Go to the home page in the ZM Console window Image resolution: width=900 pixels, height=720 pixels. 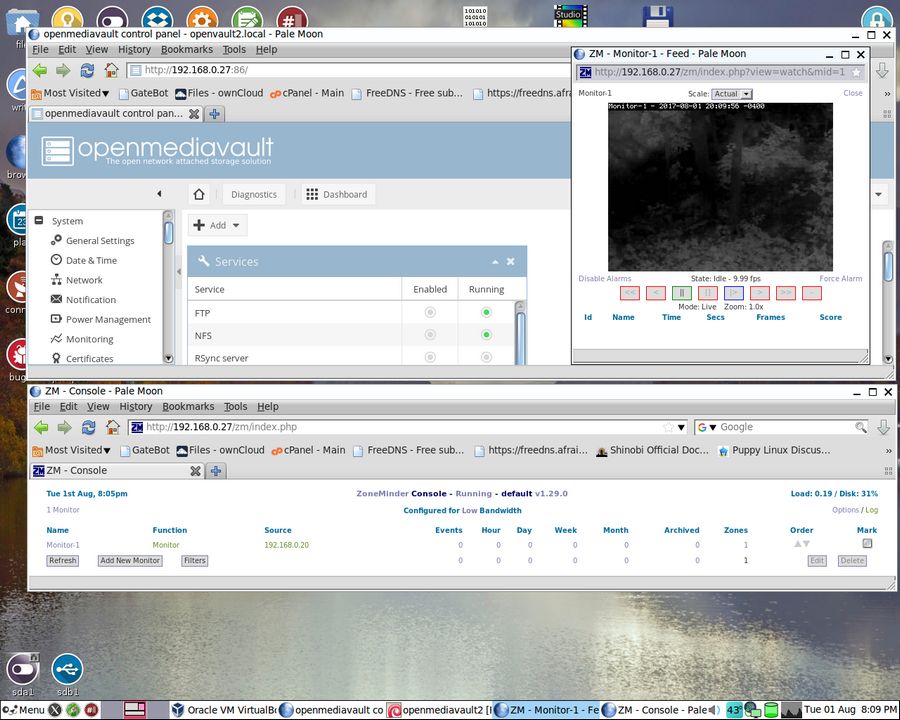tap(112, 427)
